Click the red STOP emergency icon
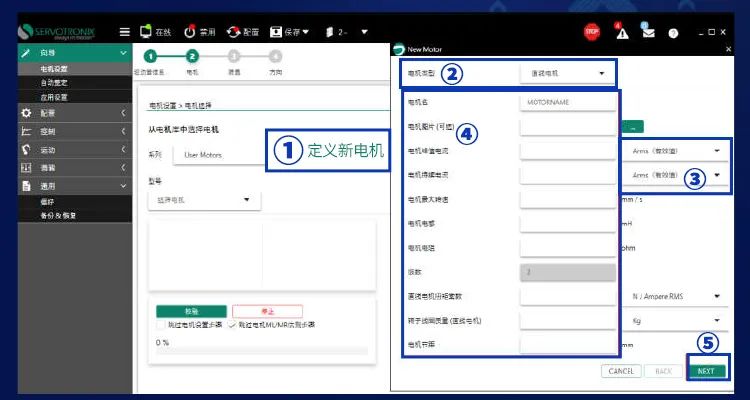Image resolution: width=750 pixels, height=400 pixels. coord(592,32)
